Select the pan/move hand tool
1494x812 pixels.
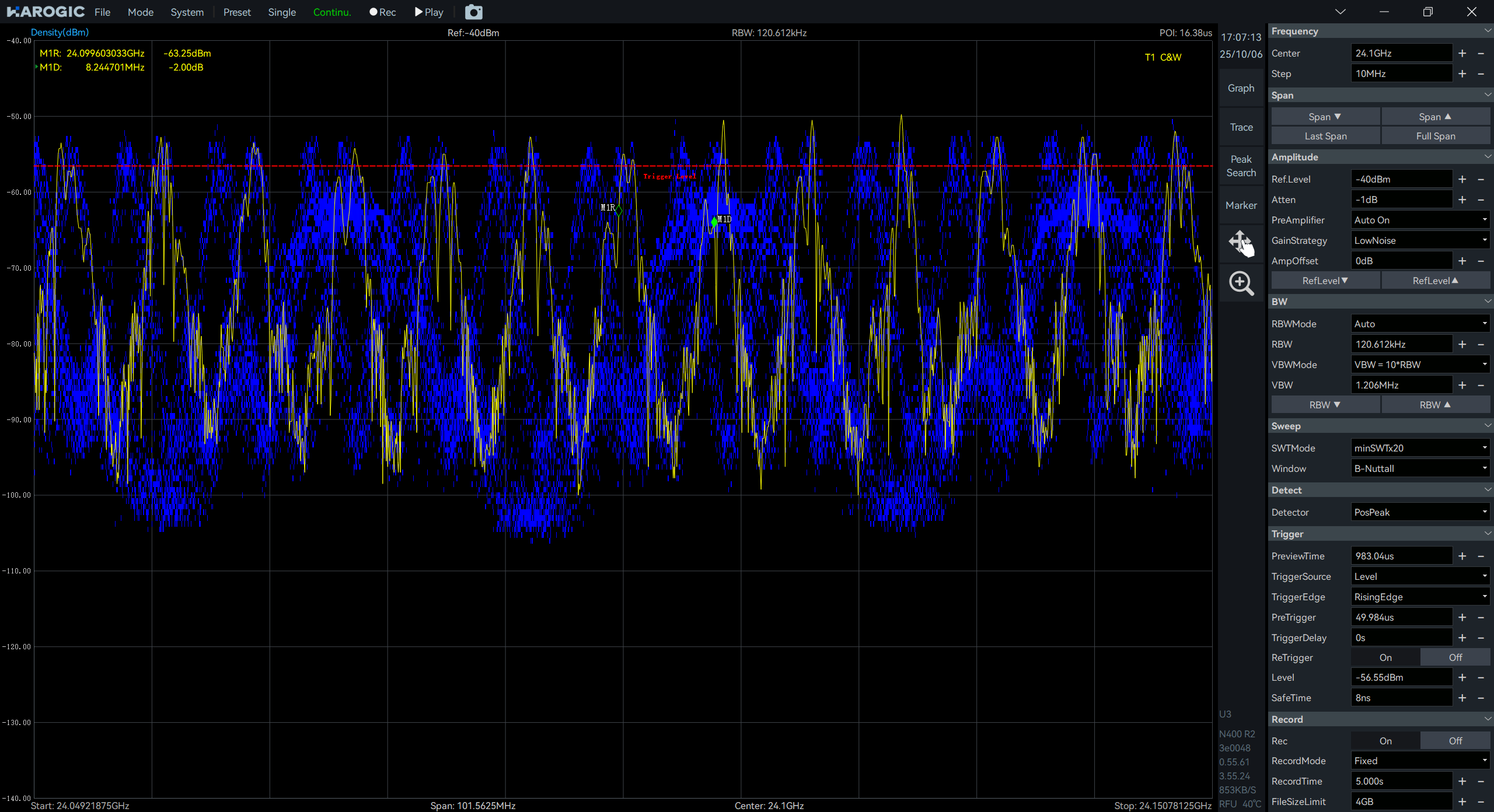pyautogui.click(x=1241, y=243)
